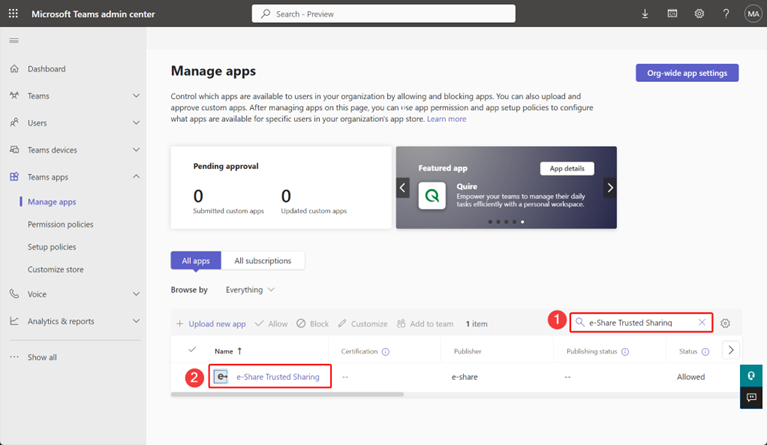Click the magnifier in app search box

(580, 322)
